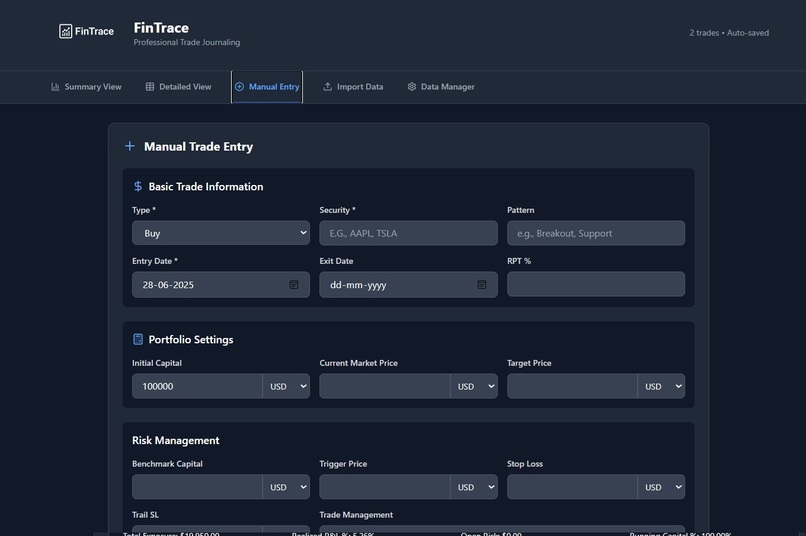Screen dimensions: 806x536
Task: Click the Entry Date field showing 28-06-2025
Action: click(x=221, y=285)
